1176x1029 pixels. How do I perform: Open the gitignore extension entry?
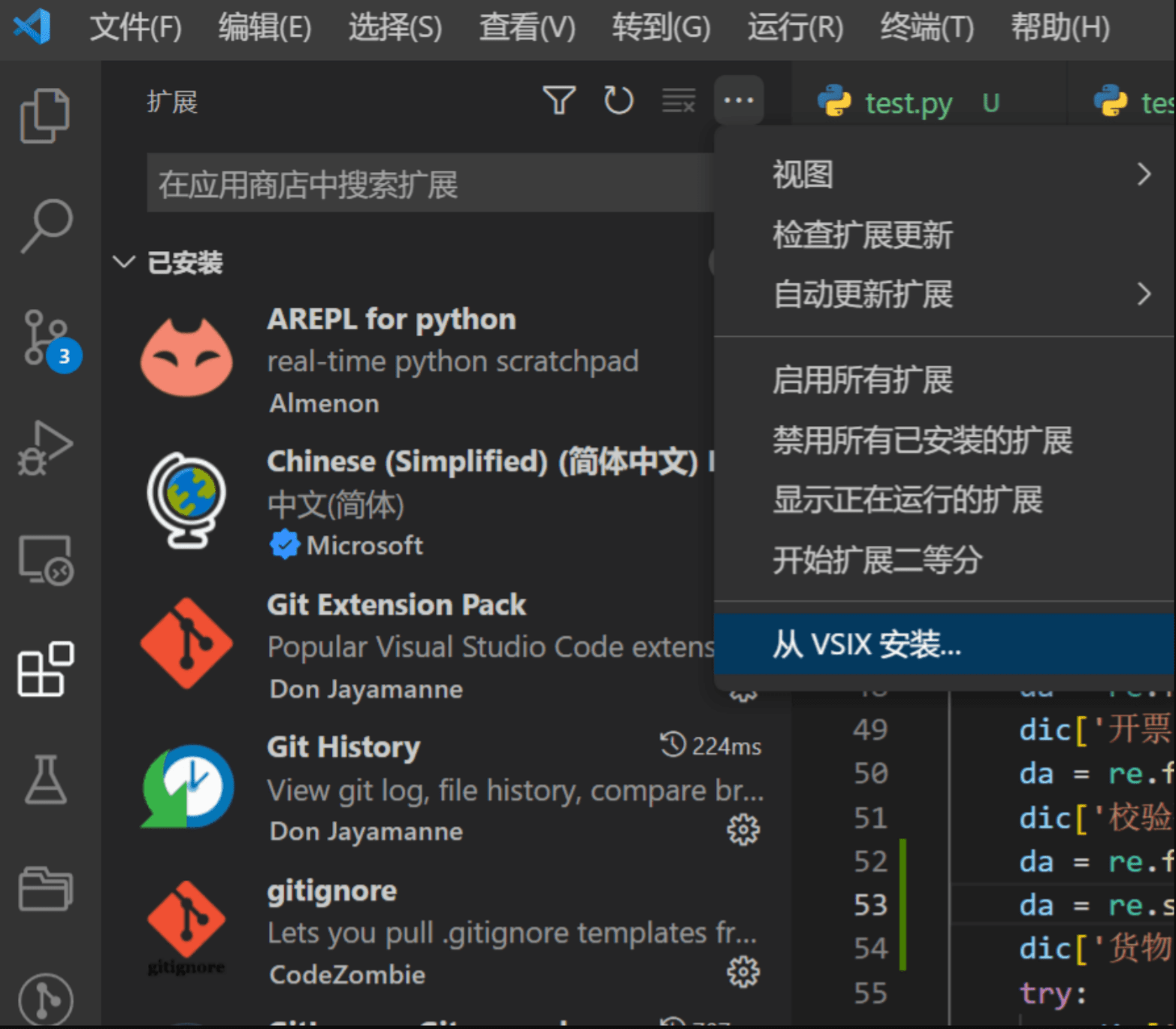446,931
